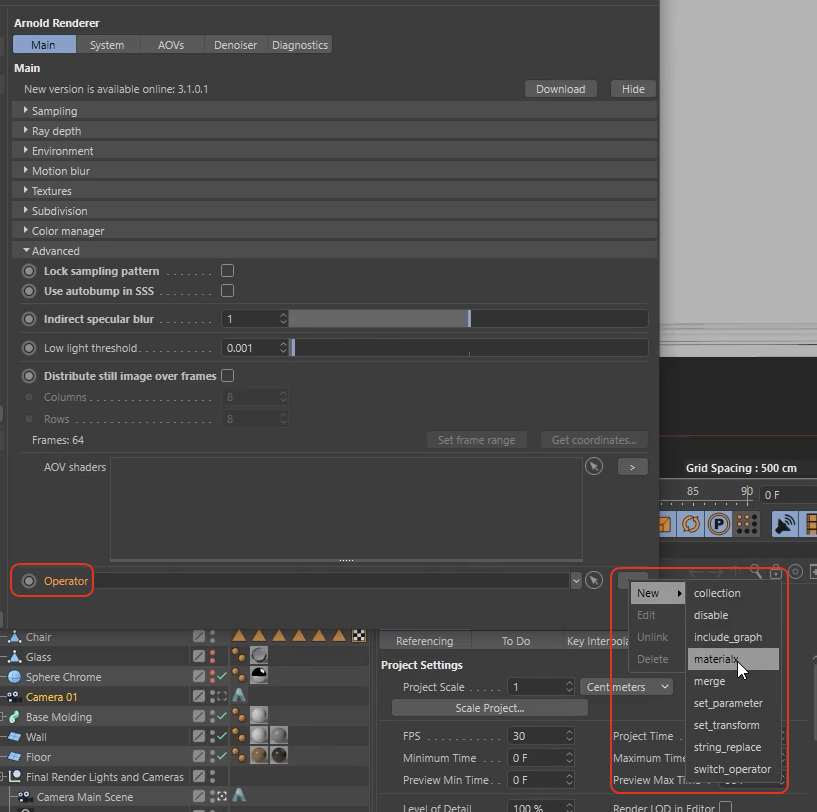Choose set_parameter operator from submenu

coord(733,703)
